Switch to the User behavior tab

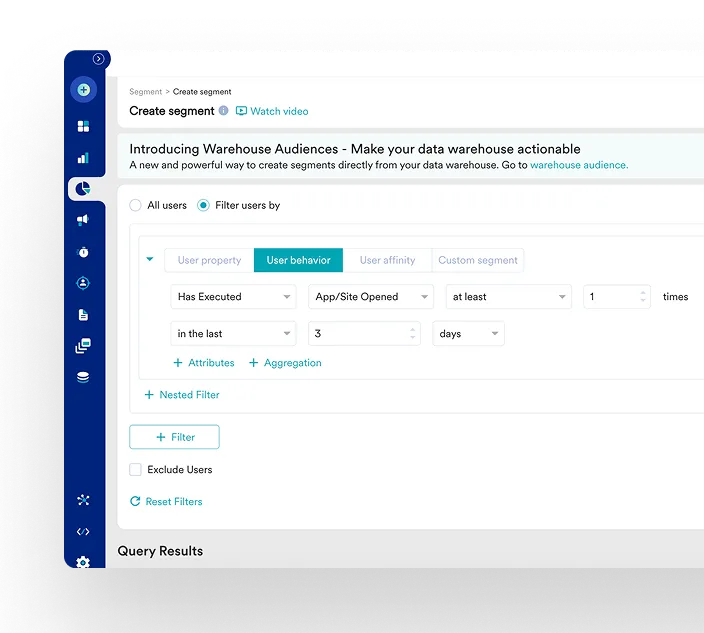coord(299,260)
